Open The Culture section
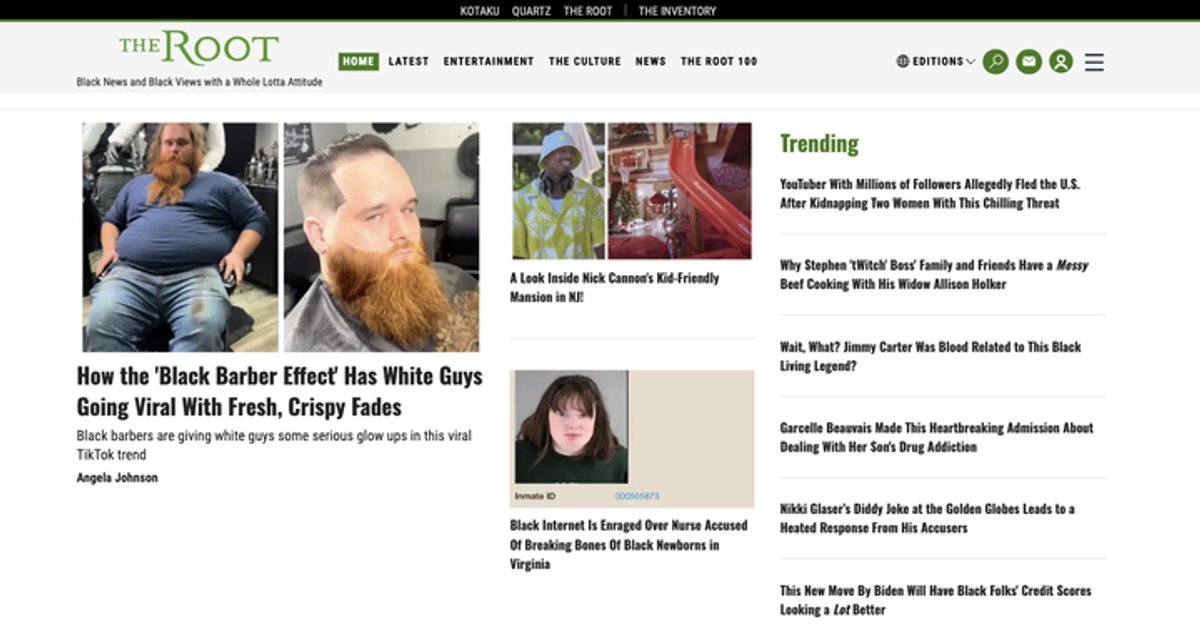This screenshot has width=1200, height=630. pyautogui.click(x=585, y=61)
